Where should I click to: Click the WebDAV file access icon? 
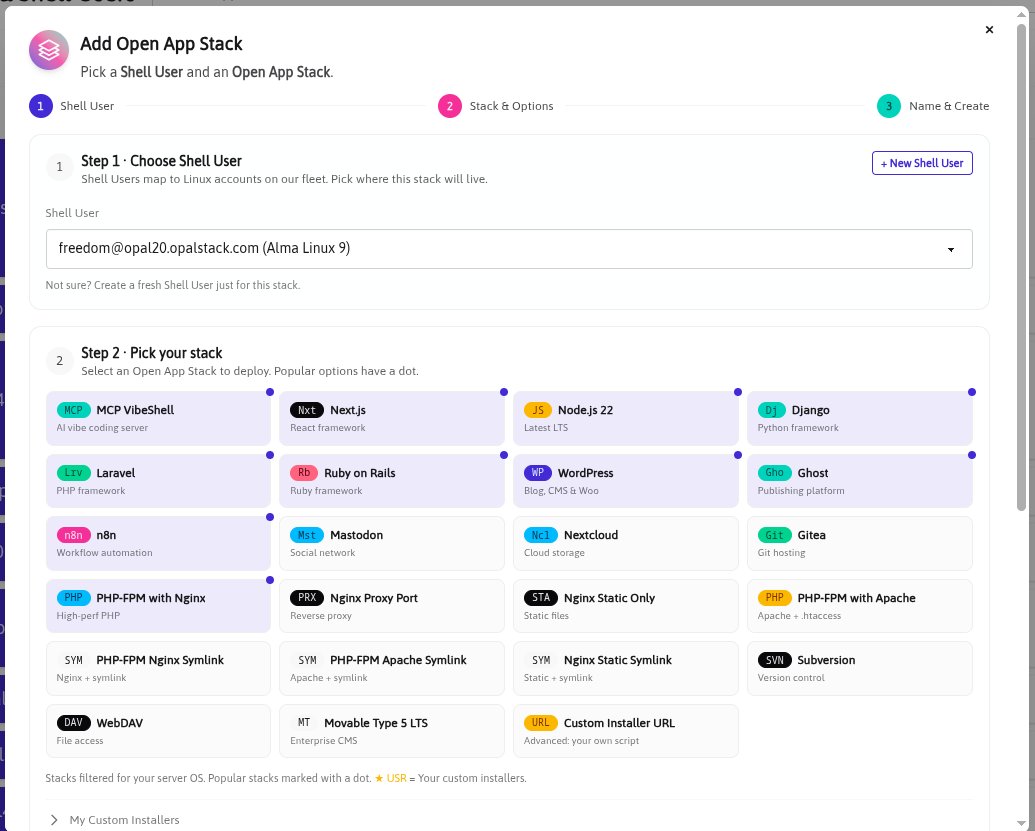click(71, 722)
